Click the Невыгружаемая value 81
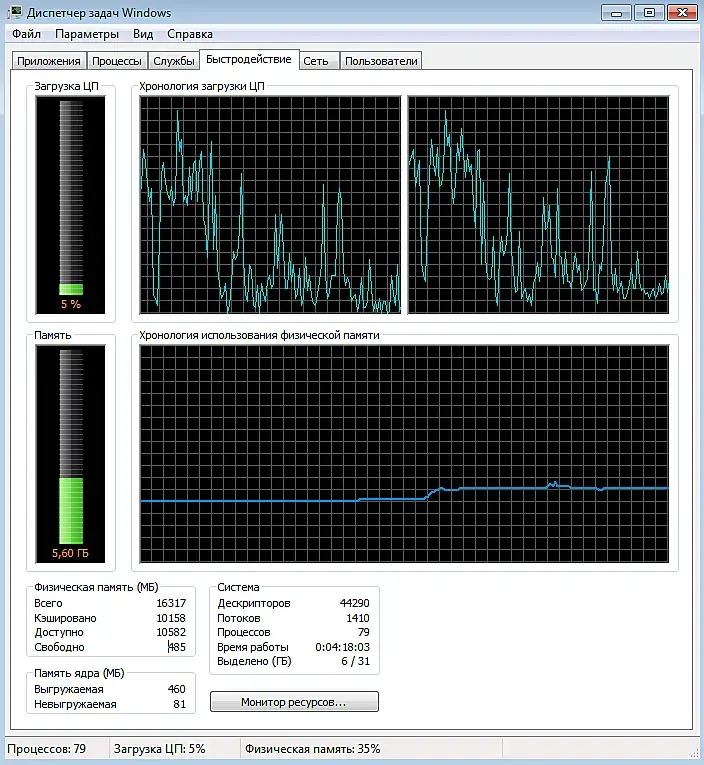Image resolution: width=704 pixels, height=765 pixels. tap(180, 704)
